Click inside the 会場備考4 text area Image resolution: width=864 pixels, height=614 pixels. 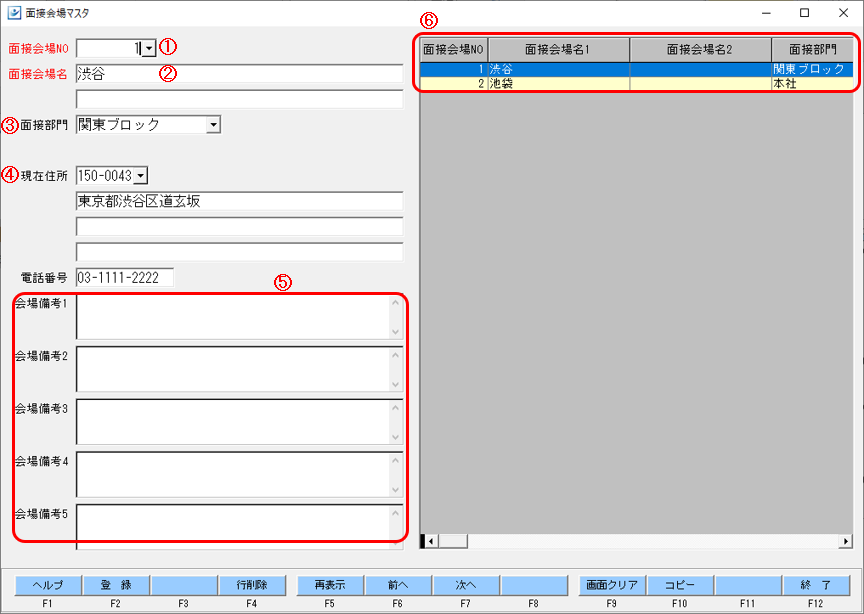(233, 475)
